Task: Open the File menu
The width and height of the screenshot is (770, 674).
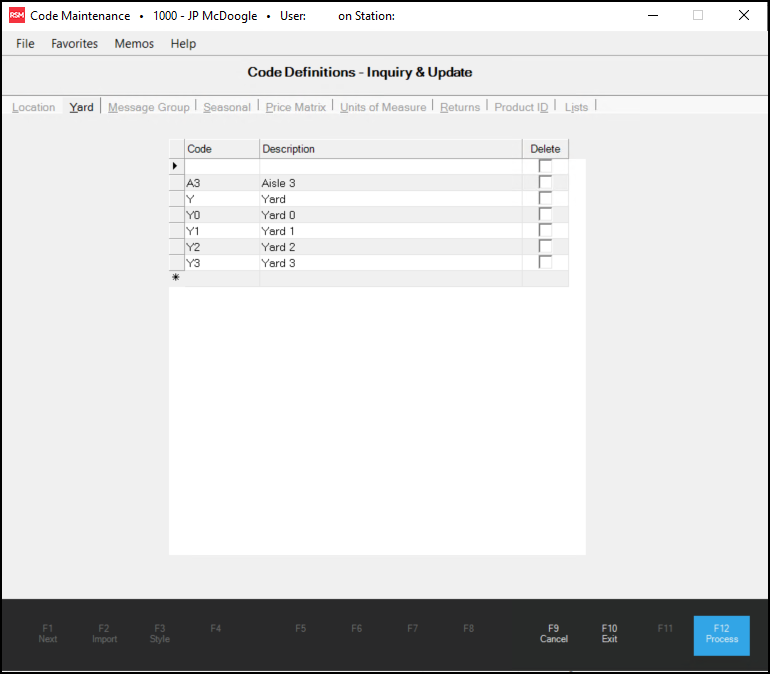Action: click(x=25, y=44)
